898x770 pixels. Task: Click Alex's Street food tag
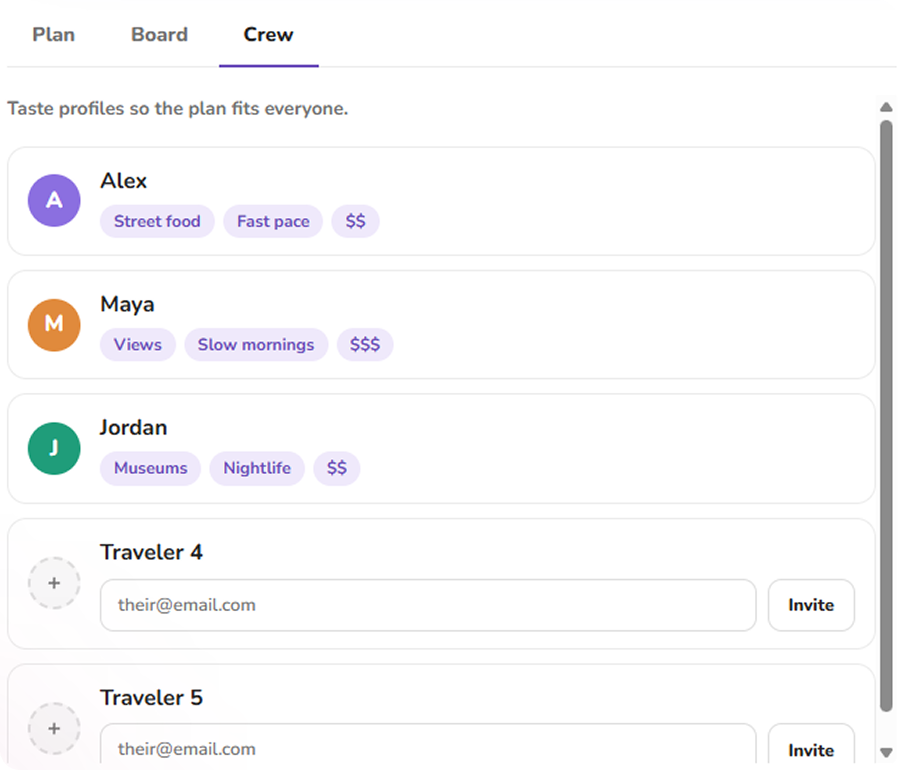157,221
